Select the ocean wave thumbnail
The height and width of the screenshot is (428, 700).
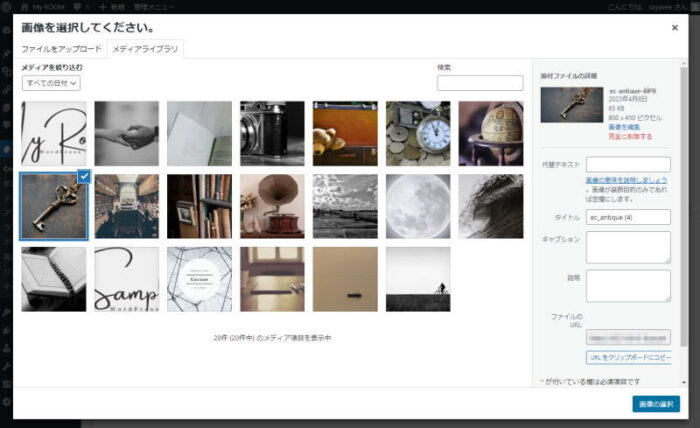pos(491,206)
